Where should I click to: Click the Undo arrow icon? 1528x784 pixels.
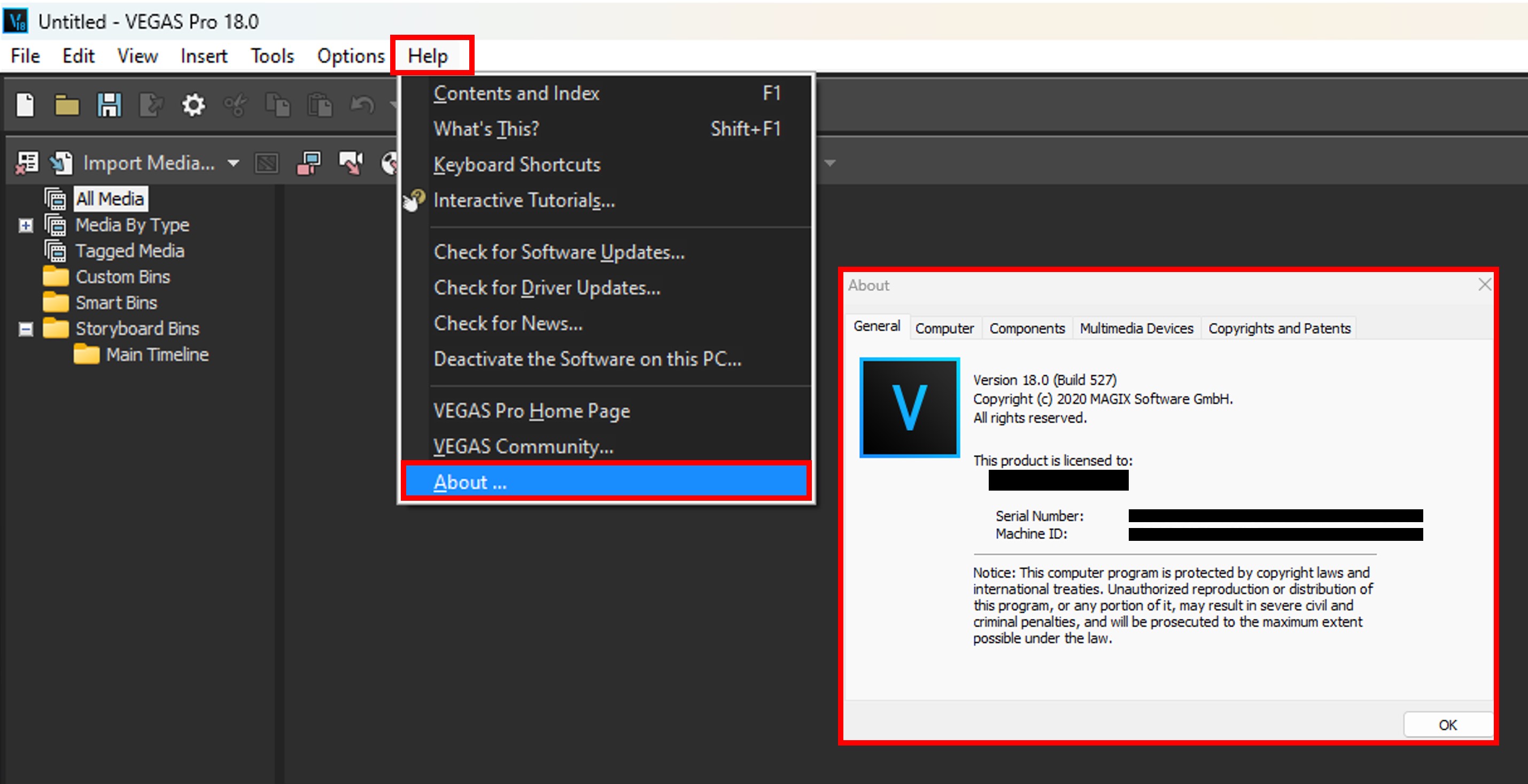click(362, 106)
